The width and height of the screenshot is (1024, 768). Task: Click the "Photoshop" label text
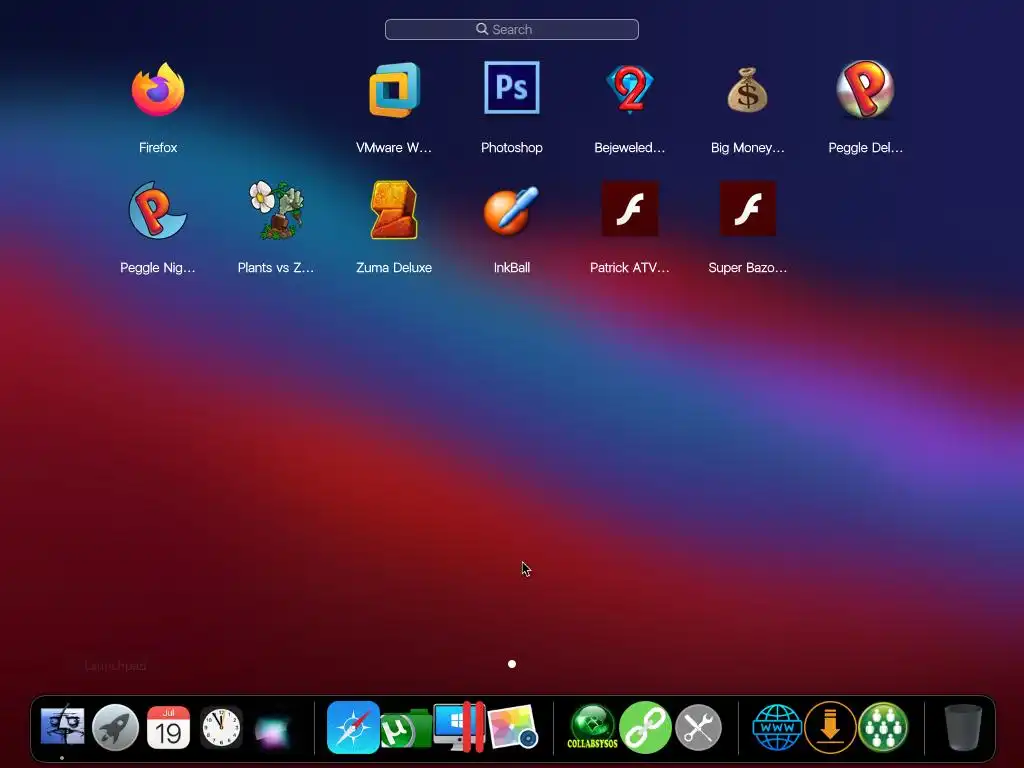pyautogui.click(x=512, y=148)
